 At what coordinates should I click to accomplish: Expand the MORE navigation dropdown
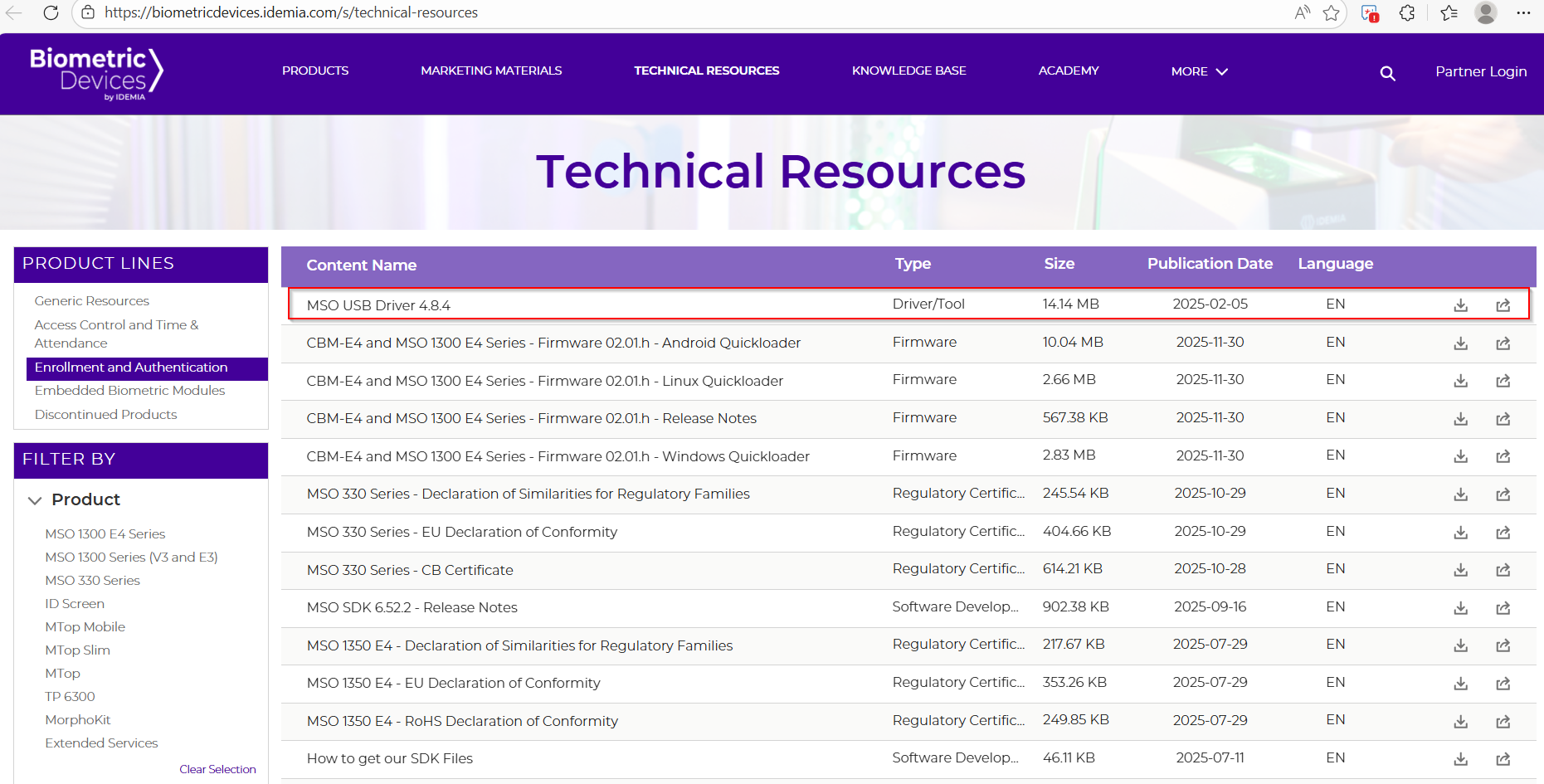[x=1199, y=71]
